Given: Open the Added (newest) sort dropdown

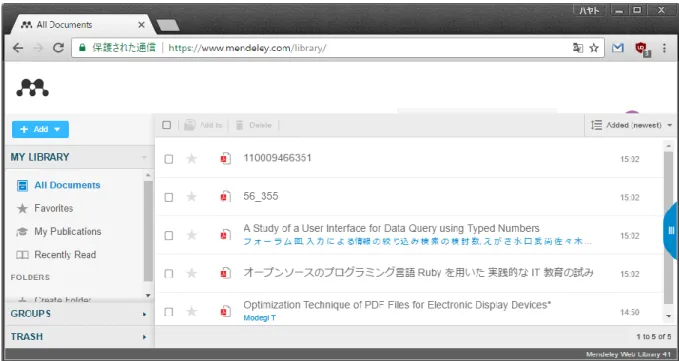Looking at the screenshot, I should [x=632, y=125].
